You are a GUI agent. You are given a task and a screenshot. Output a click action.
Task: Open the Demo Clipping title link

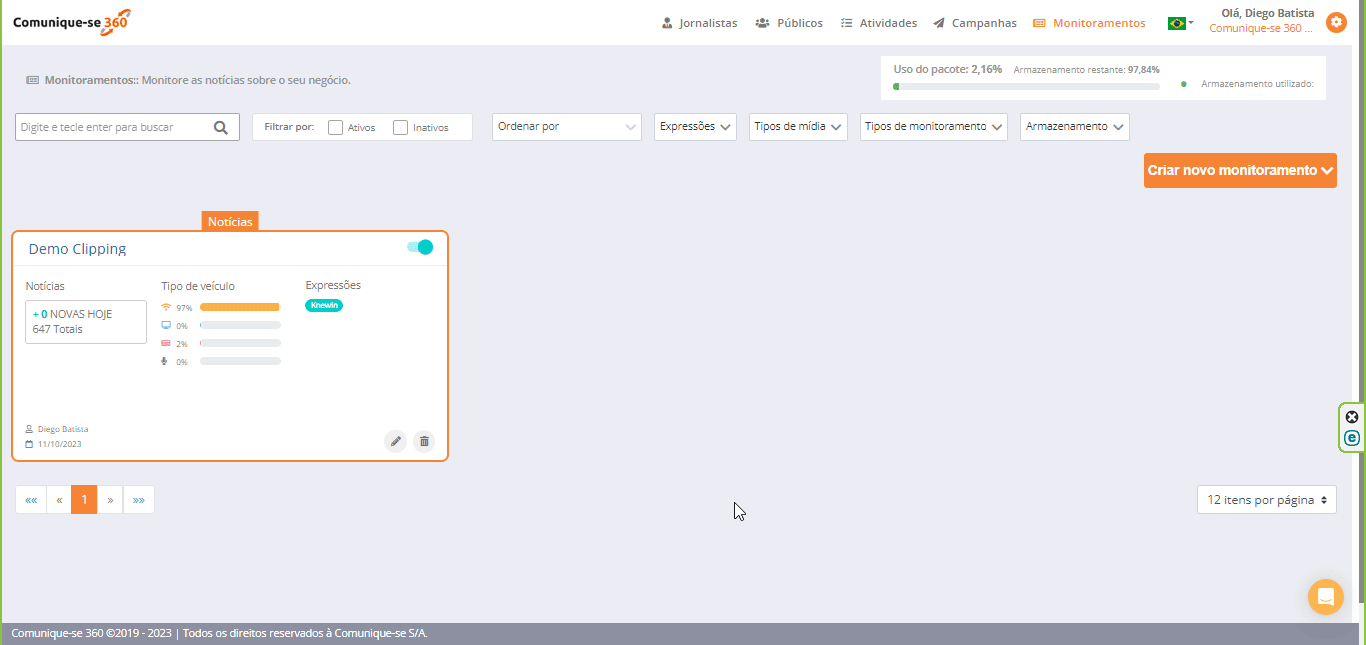click(77, 249)
